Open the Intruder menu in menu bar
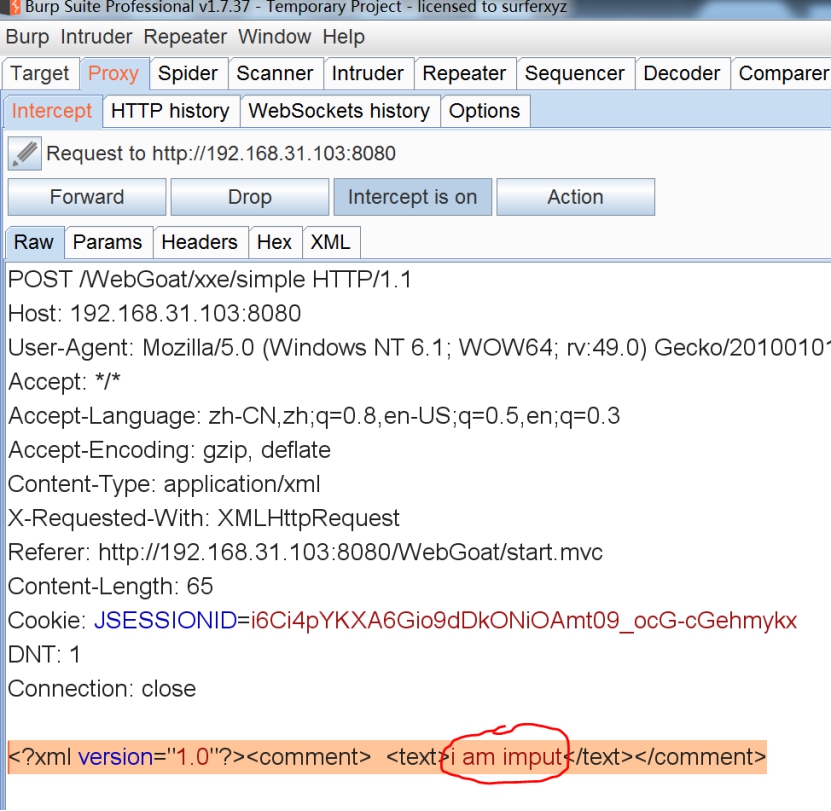The image size is (831, 811). coord(96,37)
